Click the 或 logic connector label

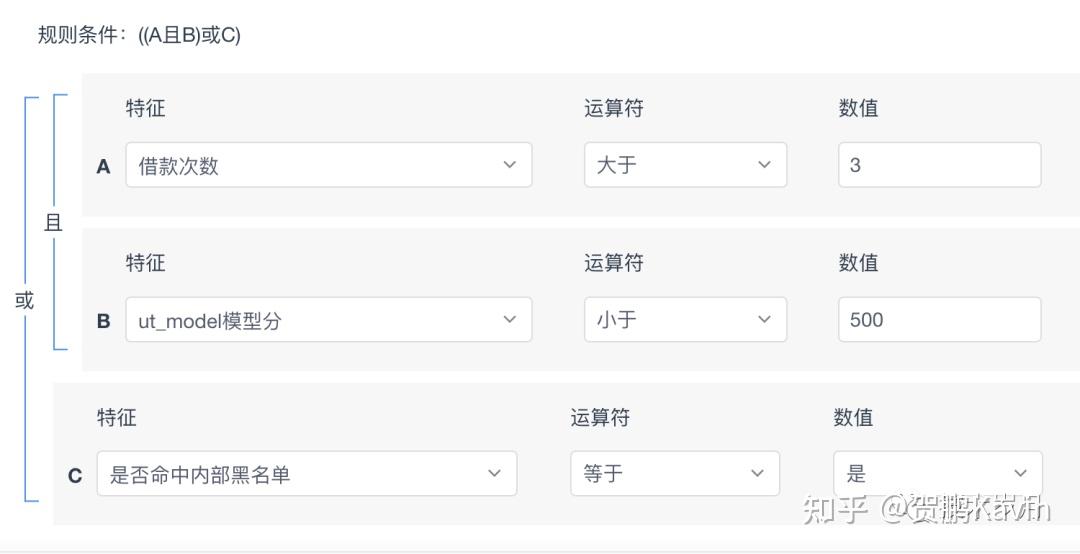(x=24, y=300)
